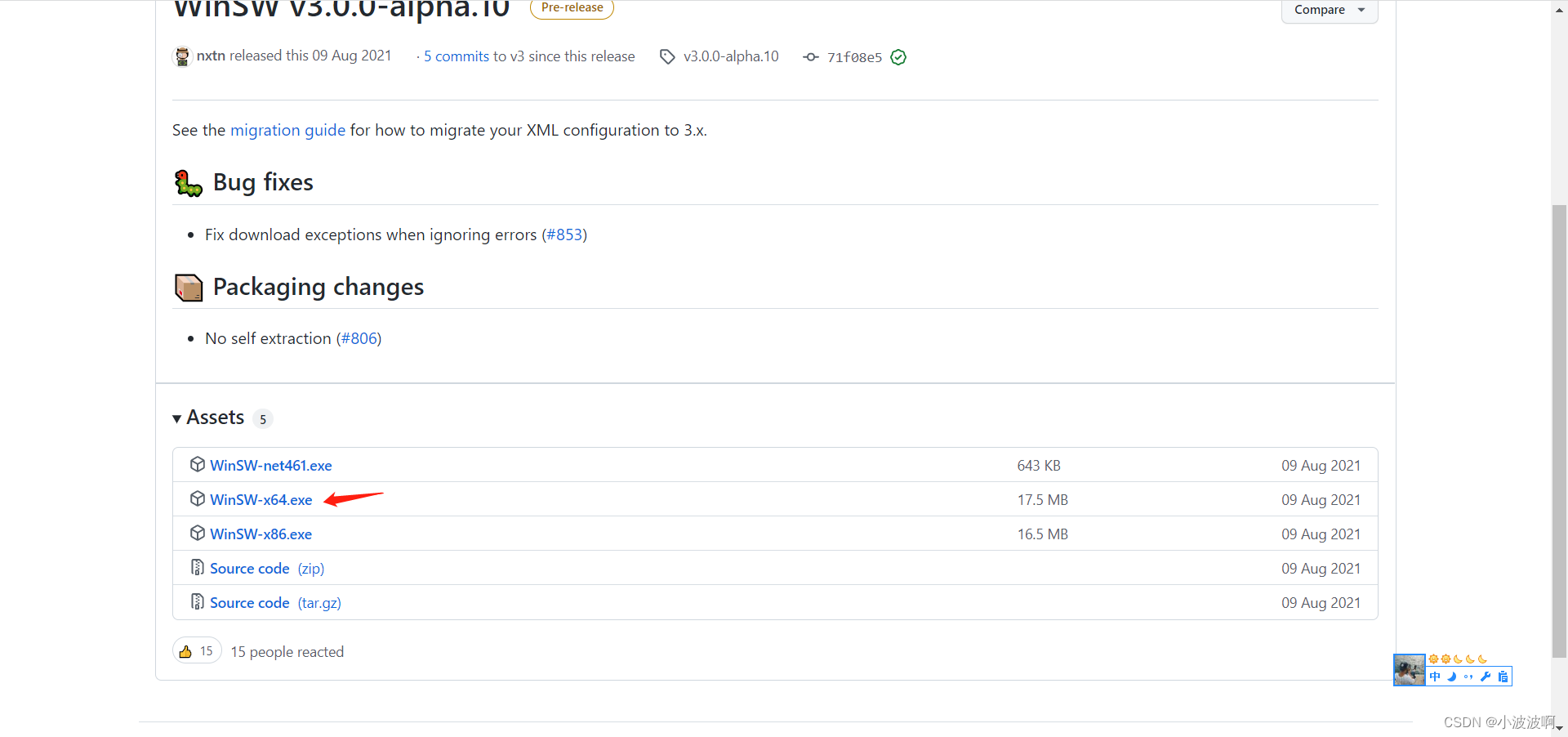The image size is (1568, 737).
Task: Open the Compare dropdown
Action: coord(1330,11)
